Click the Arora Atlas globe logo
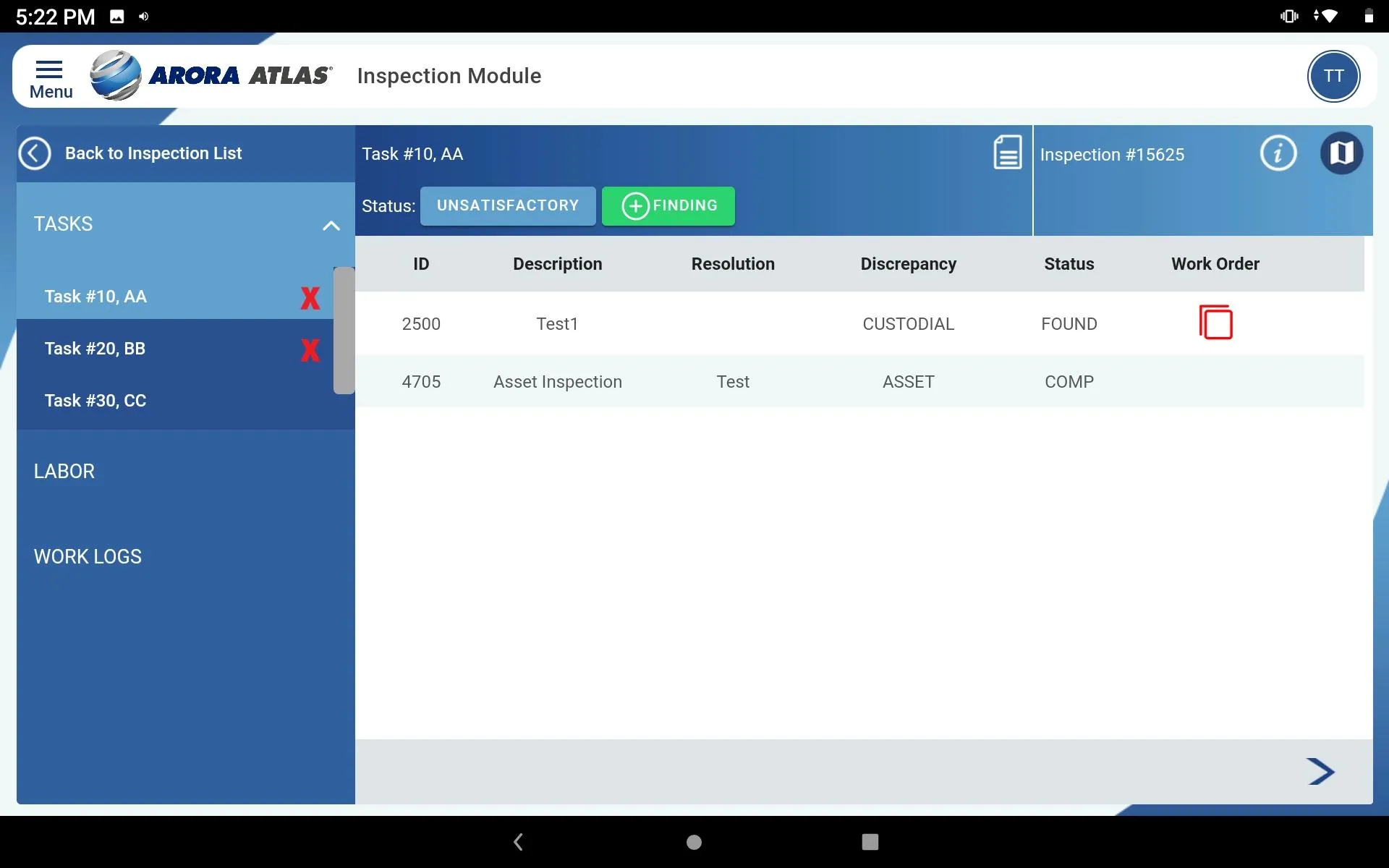The image size is (1389, 868). (116, 75)
